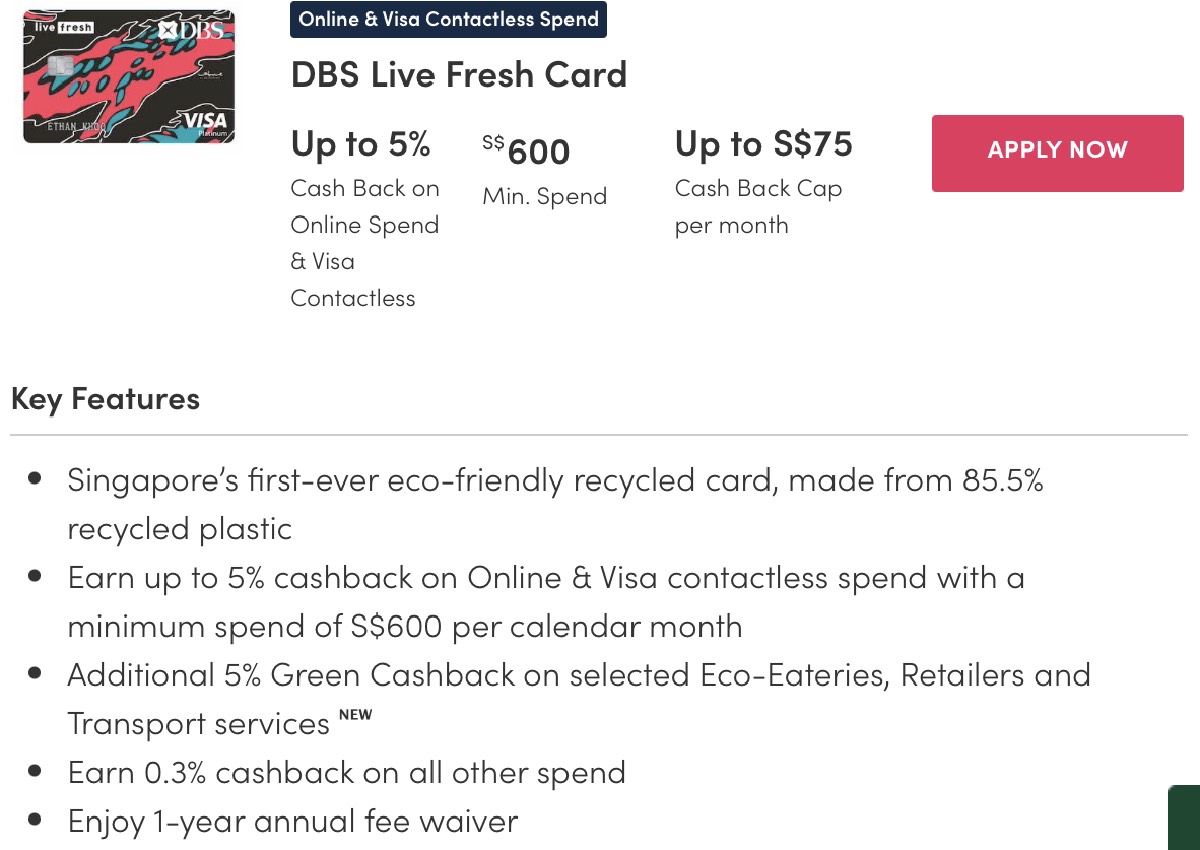Click the live fresh logo on the card

coord(63,28)
